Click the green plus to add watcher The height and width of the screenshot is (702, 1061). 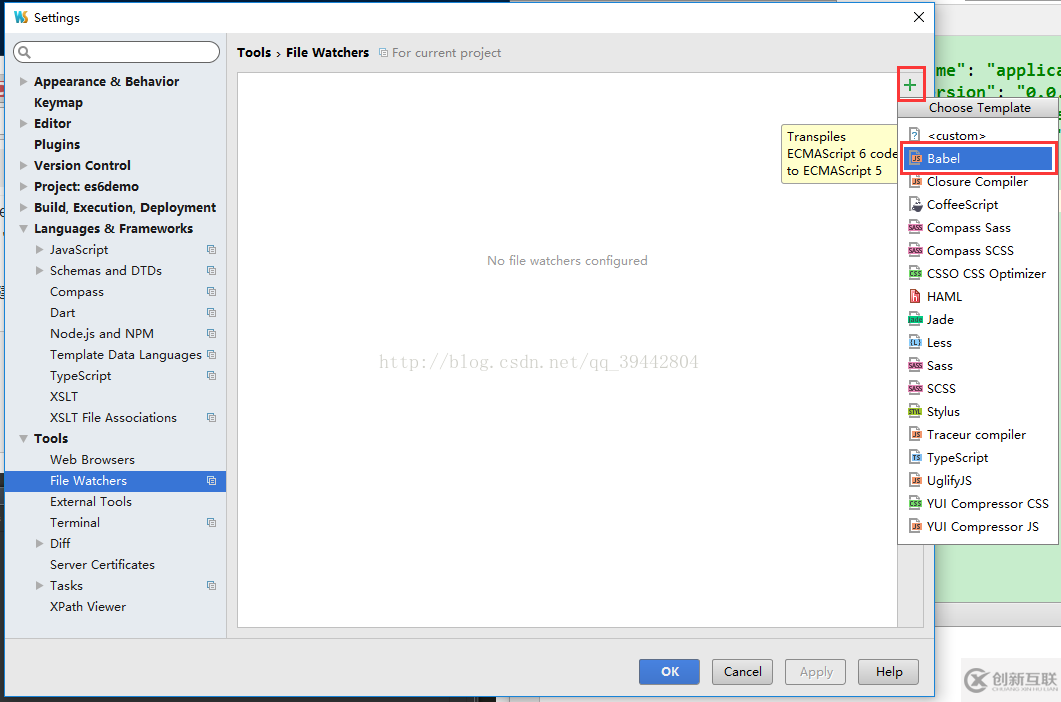coord(911,85)
